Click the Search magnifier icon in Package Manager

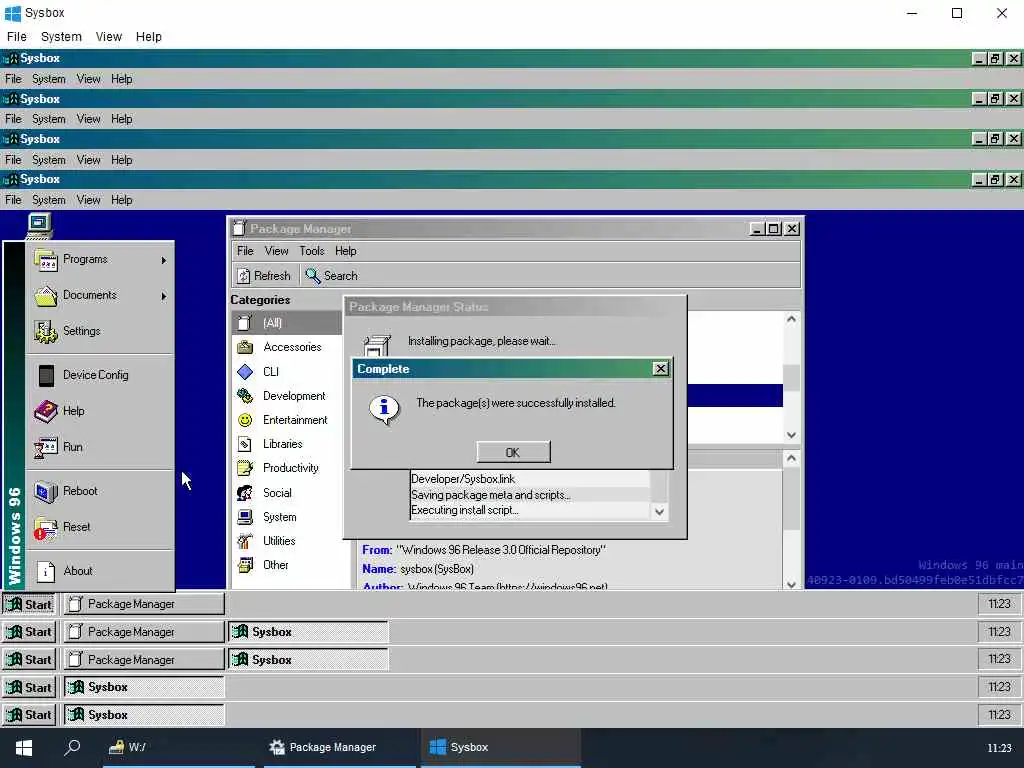pos(313,276)
